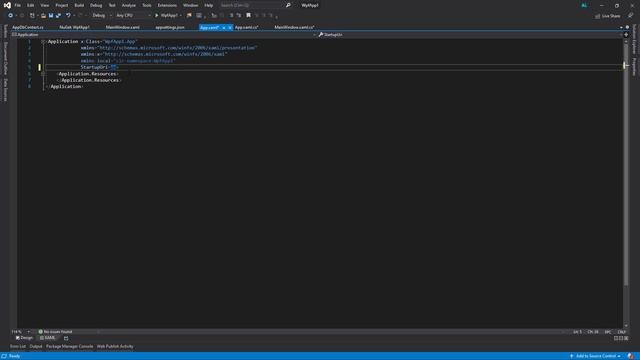Close the App.xaml tab
This screenshot has height=360, width=640.
[230, 27]
